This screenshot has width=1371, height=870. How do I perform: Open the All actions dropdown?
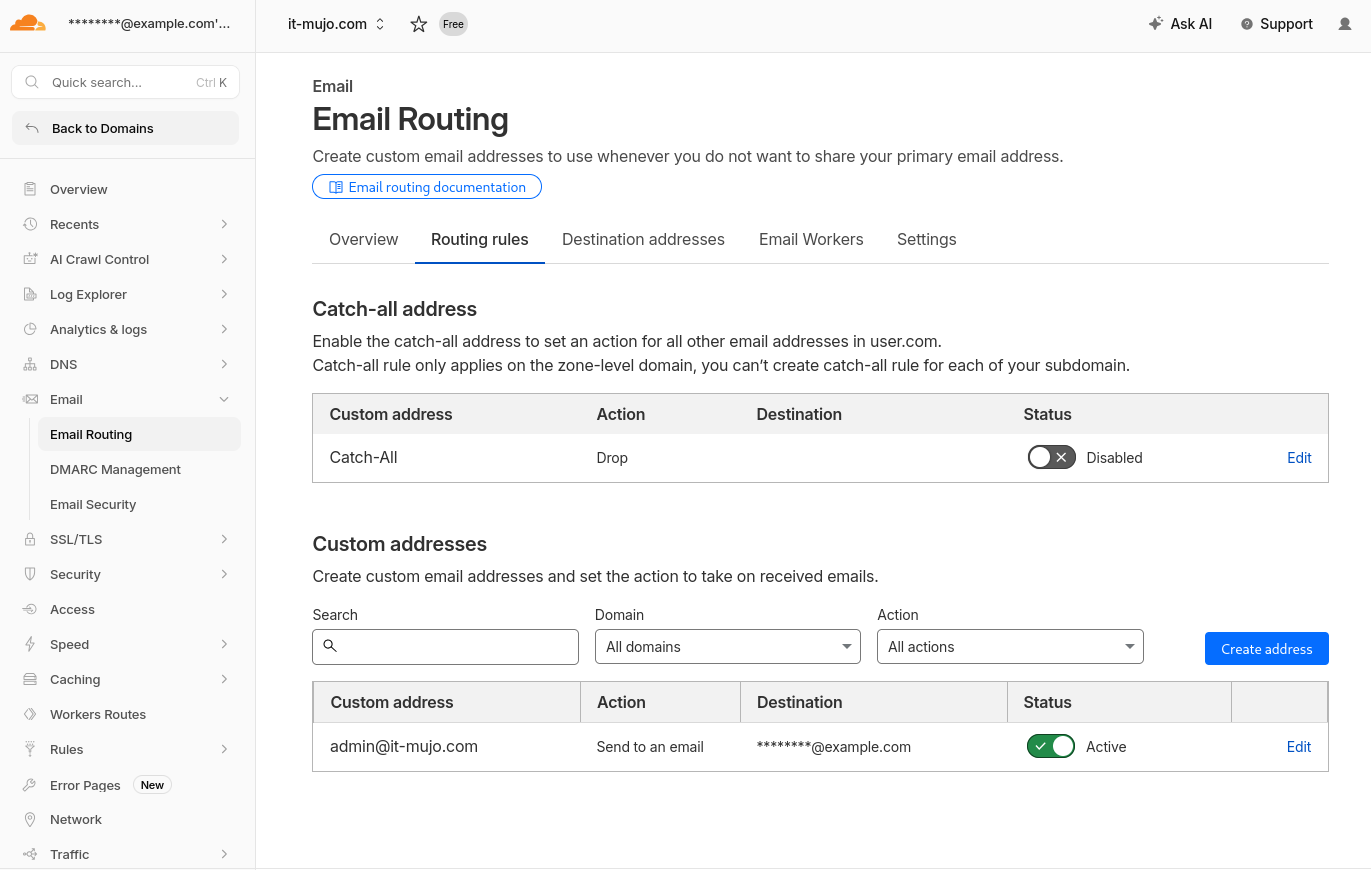(1010, 647)
